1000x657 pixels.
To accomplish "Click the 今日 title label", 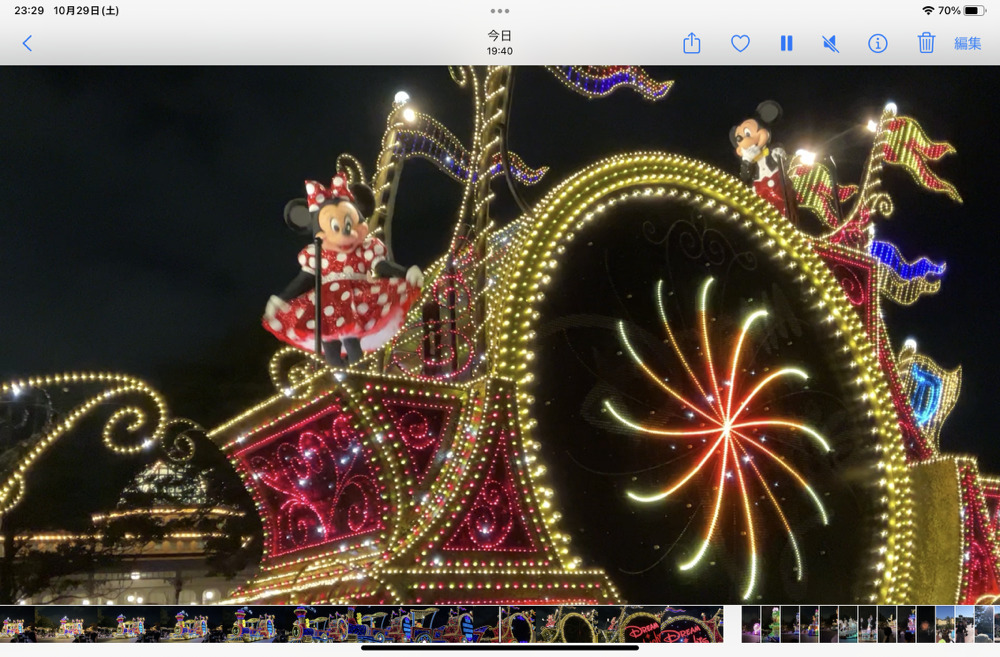I will [x=499, y=36].
